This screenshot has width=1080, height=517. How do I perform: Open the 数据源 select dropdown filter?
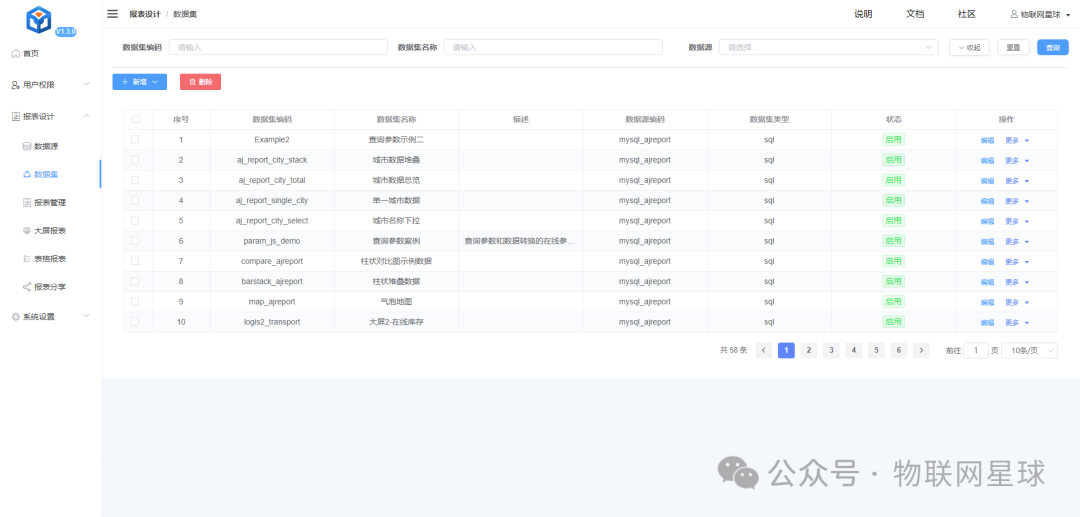point(828,47)
